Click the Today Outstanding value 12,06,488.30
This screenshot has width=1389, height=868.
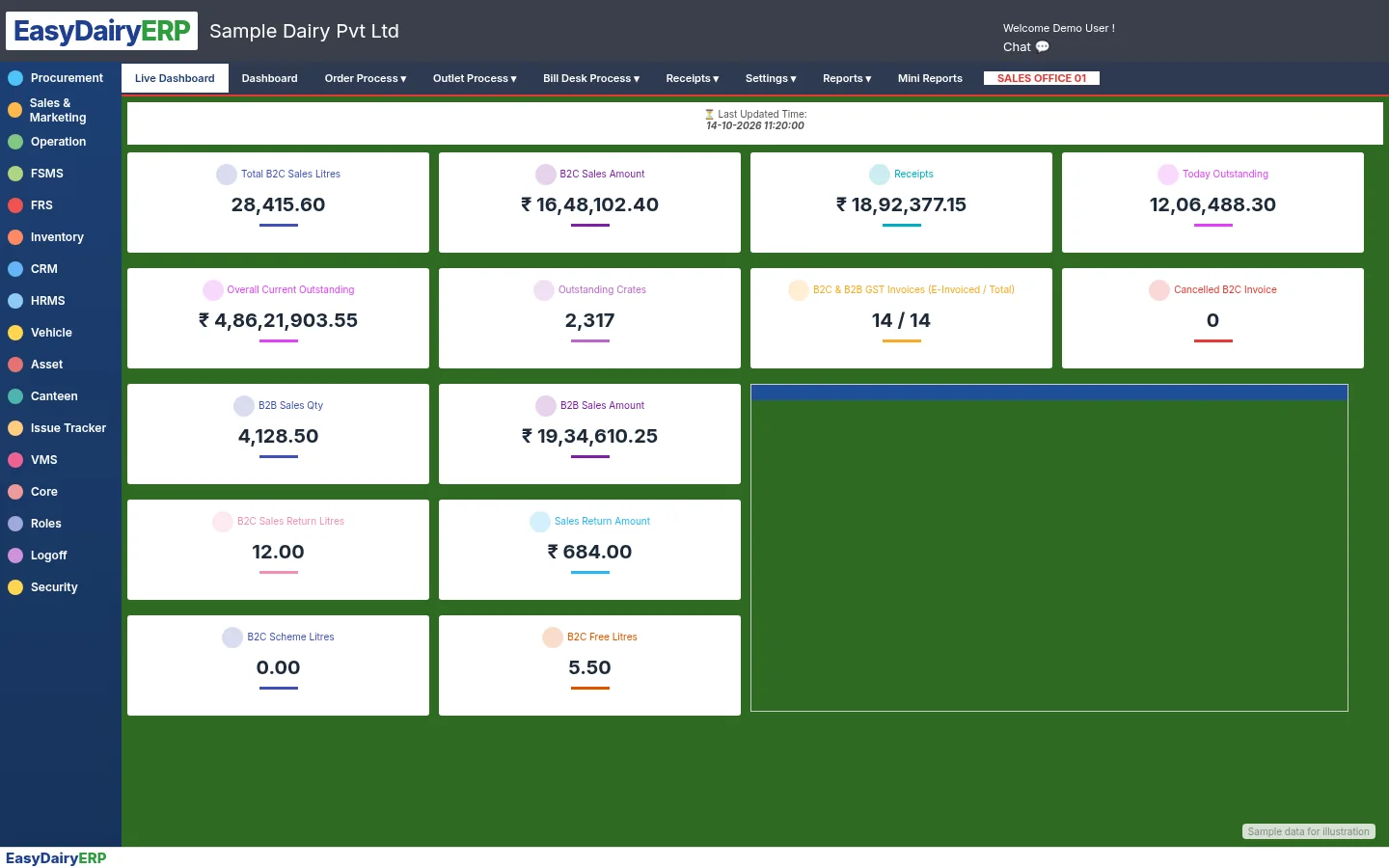tap(1212, 204)
